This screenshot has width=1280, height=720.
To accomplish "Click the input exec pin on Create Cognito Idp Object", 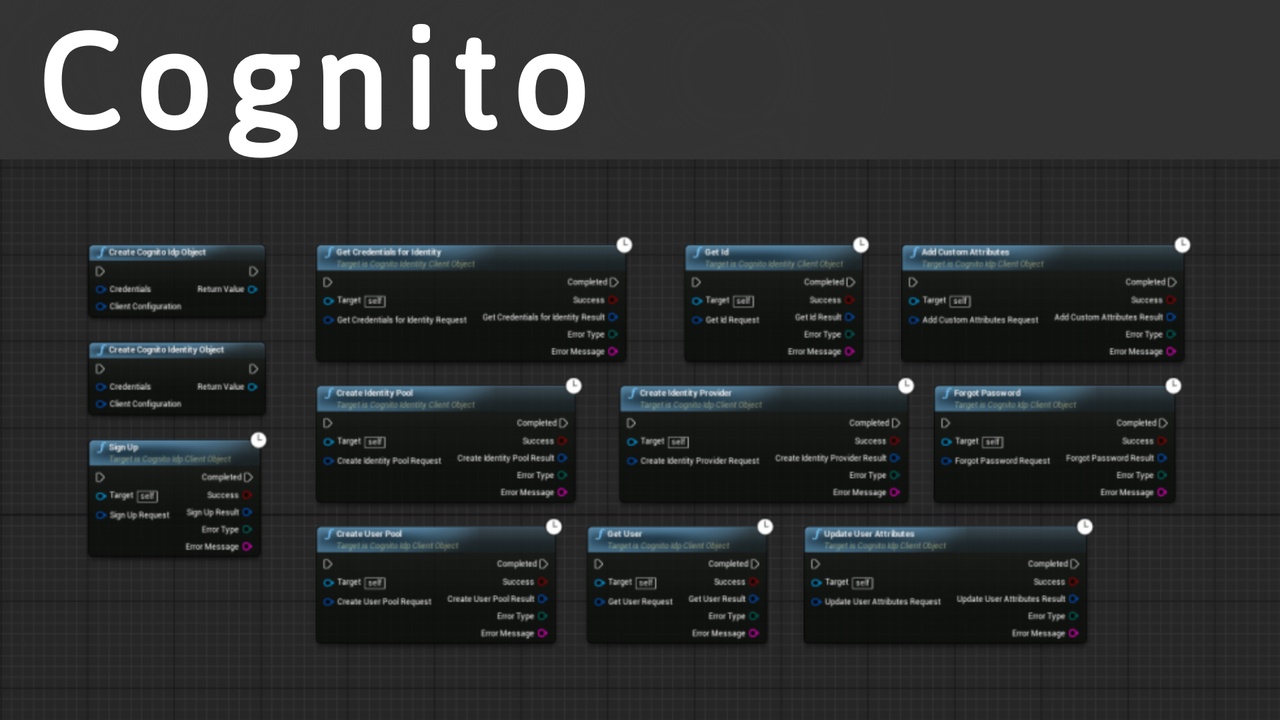I will tap(100, 271).
